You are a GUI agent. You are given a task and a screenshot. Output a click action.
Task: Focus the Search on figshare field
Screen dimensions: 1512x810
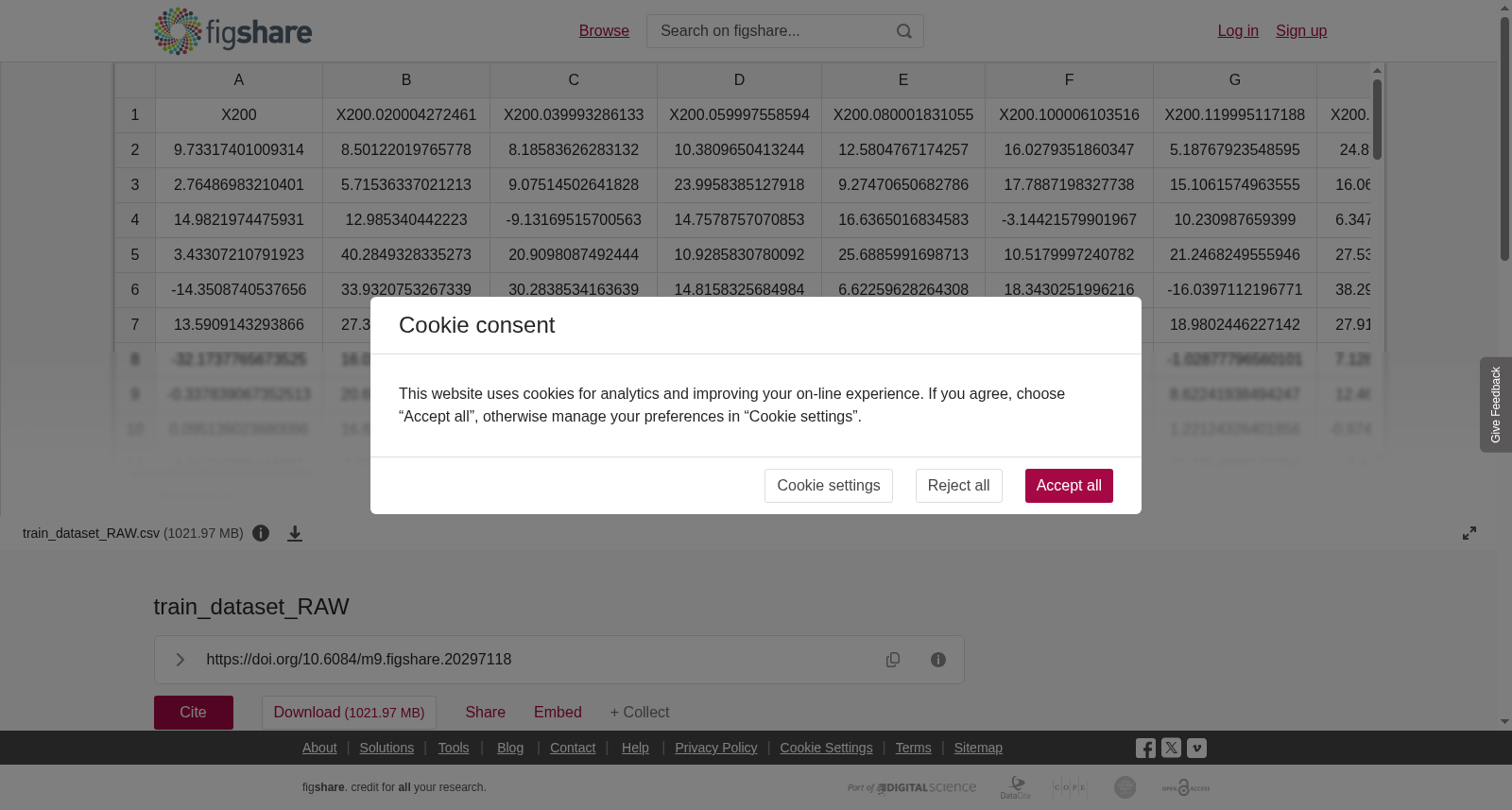point(785,31)
